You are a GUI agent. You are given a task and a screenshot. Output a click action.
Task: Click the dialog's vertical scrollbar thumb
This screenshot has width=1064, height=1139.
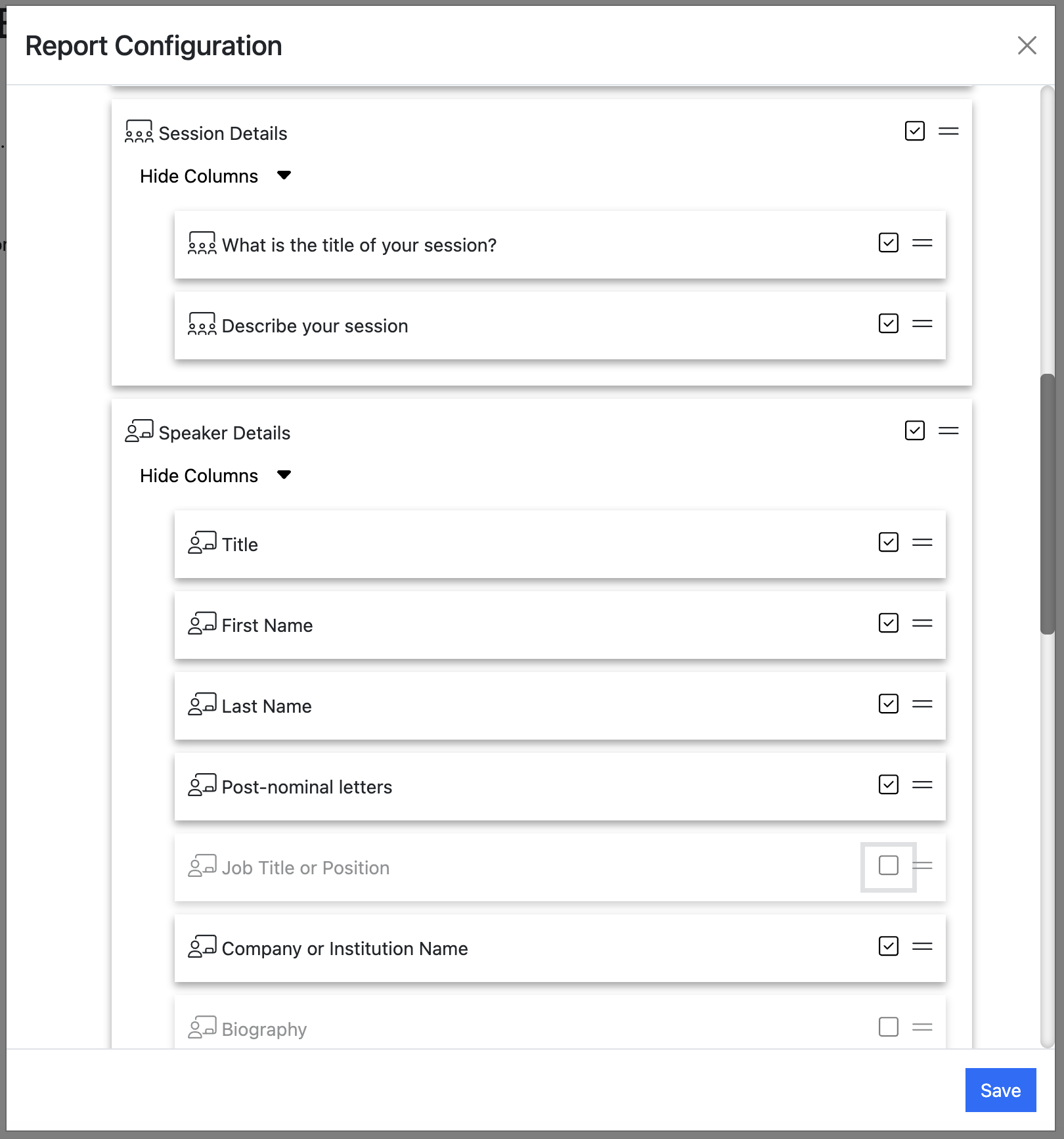point(1047,503)
